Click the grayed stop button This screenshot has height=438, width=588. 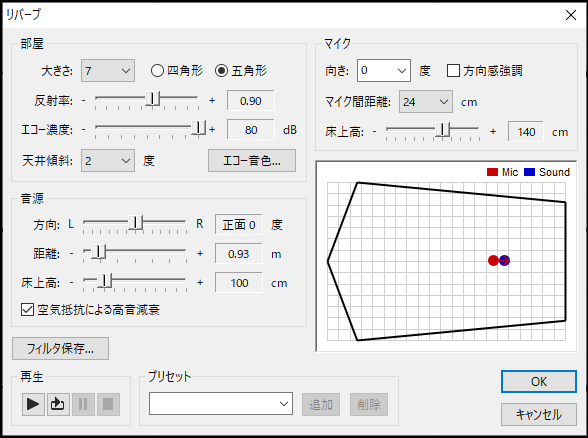(108, 404)
